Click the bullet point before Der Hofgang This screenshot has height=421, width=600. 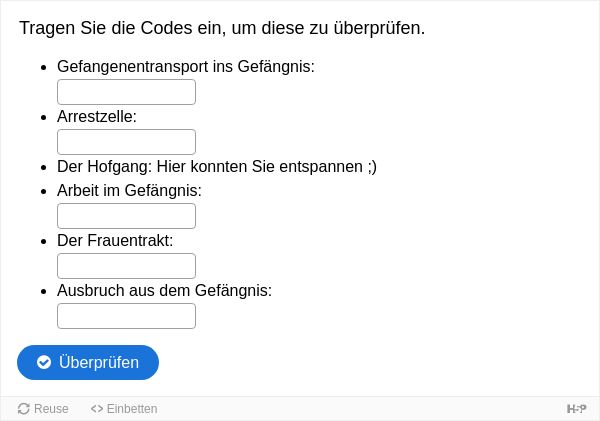(x=44, y=168)
